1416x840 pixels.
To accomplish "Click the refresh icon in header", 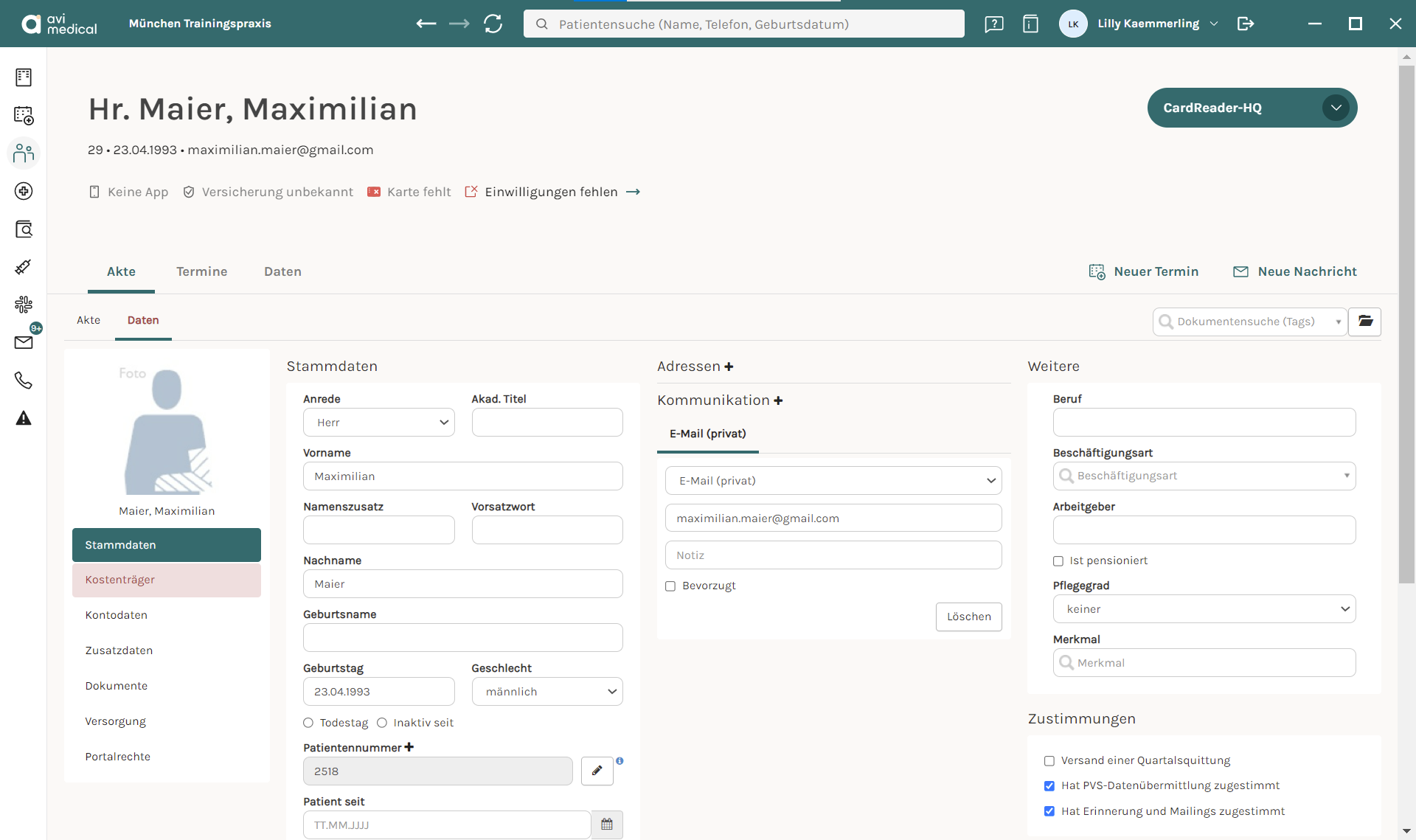I will click(x=493, y=24).
